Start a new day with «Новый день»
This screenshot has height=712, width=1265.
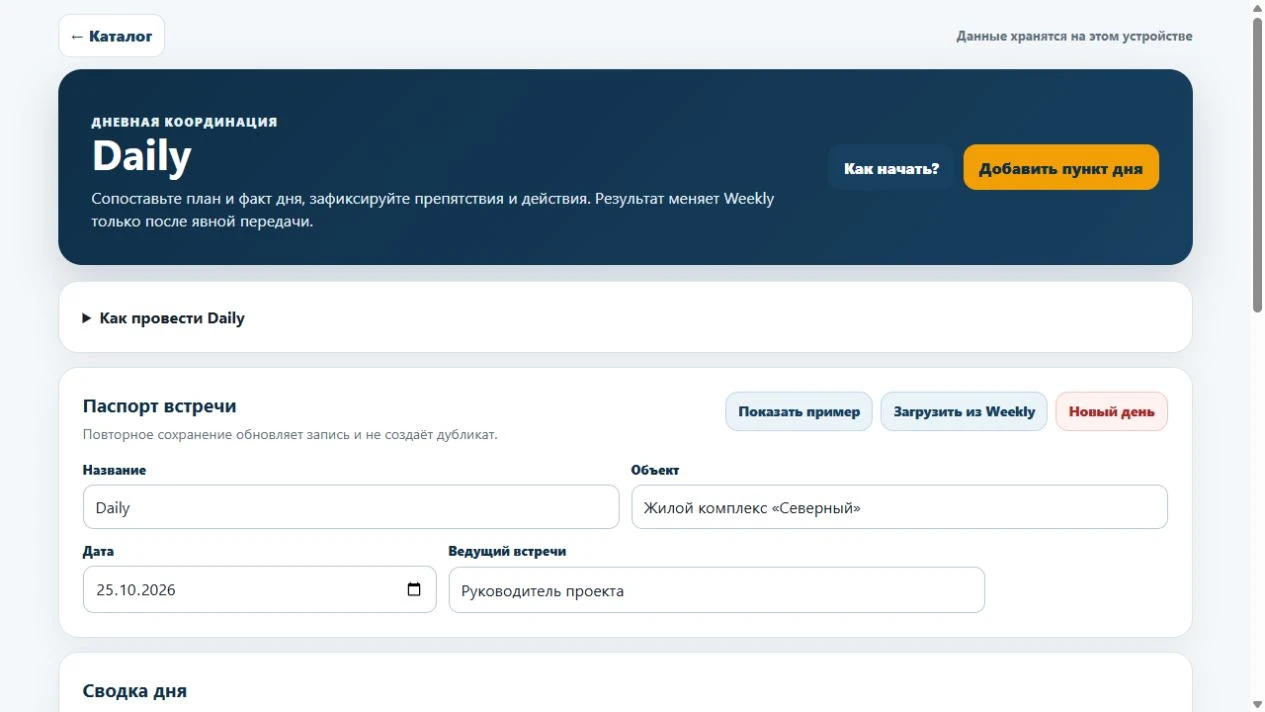click(x=1111, y=411)
